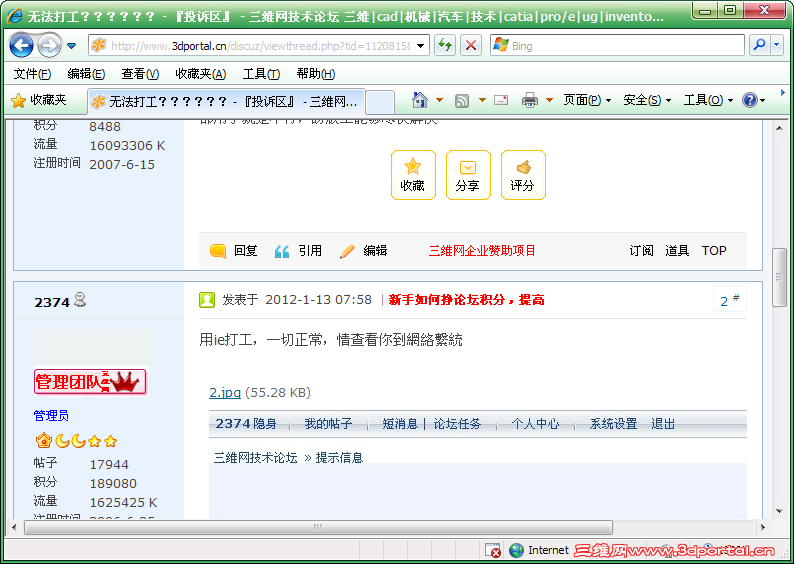
Task: Click the 订阅 link
Action: (x=642, y=251)
